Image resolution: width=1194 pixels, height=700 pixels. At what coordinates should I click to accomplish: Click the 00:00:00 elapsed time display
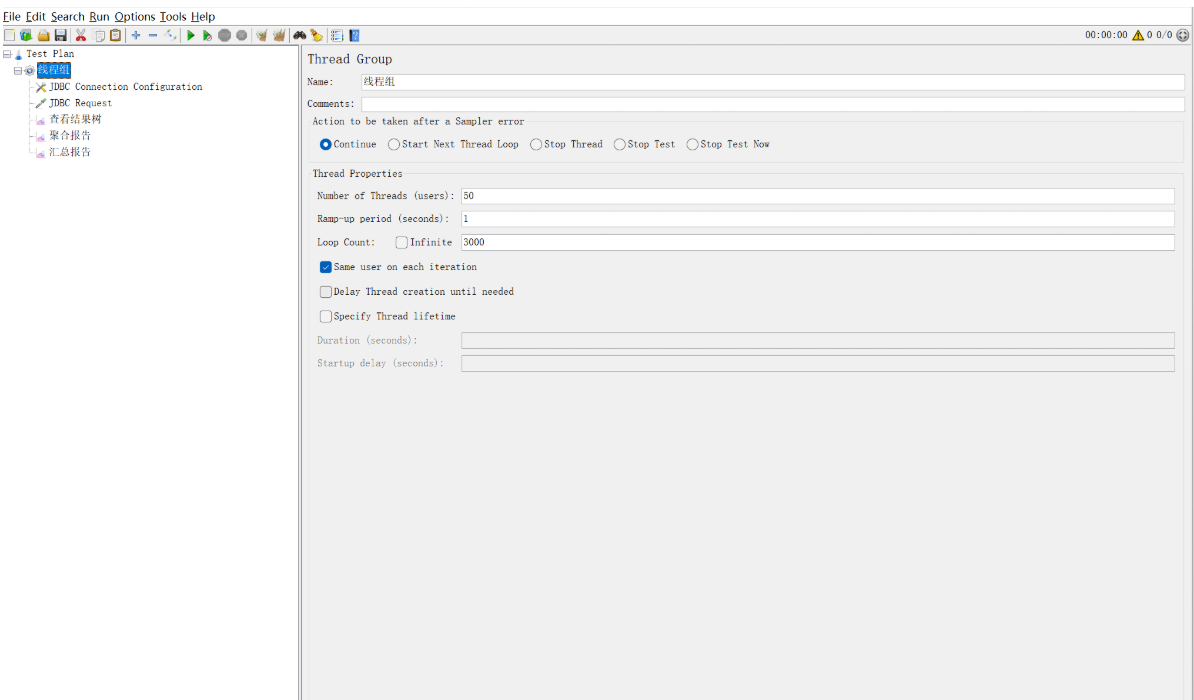1106,35
